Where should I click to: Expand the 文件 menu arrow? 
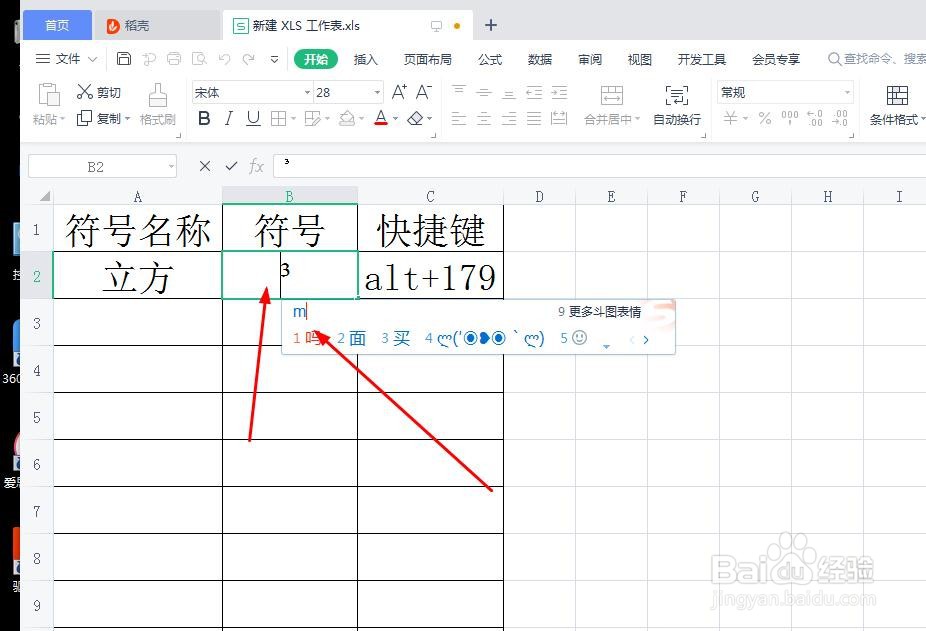(x=92, y=59)
